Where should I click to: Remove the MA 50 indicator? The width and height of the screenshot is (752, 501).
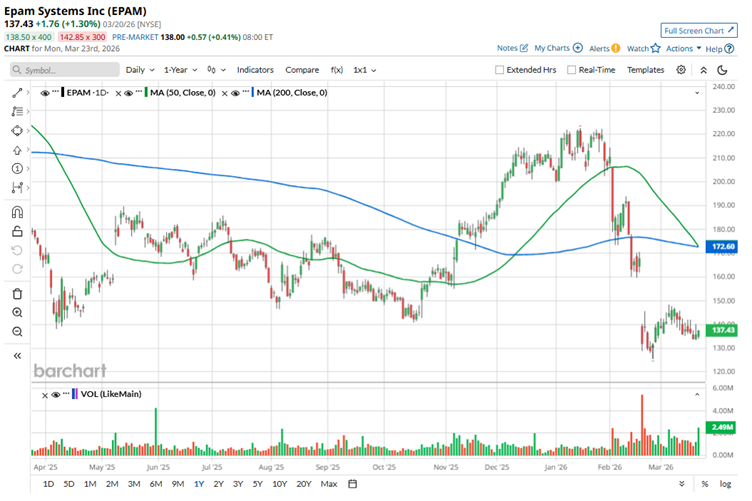click(x=118, y=93)
